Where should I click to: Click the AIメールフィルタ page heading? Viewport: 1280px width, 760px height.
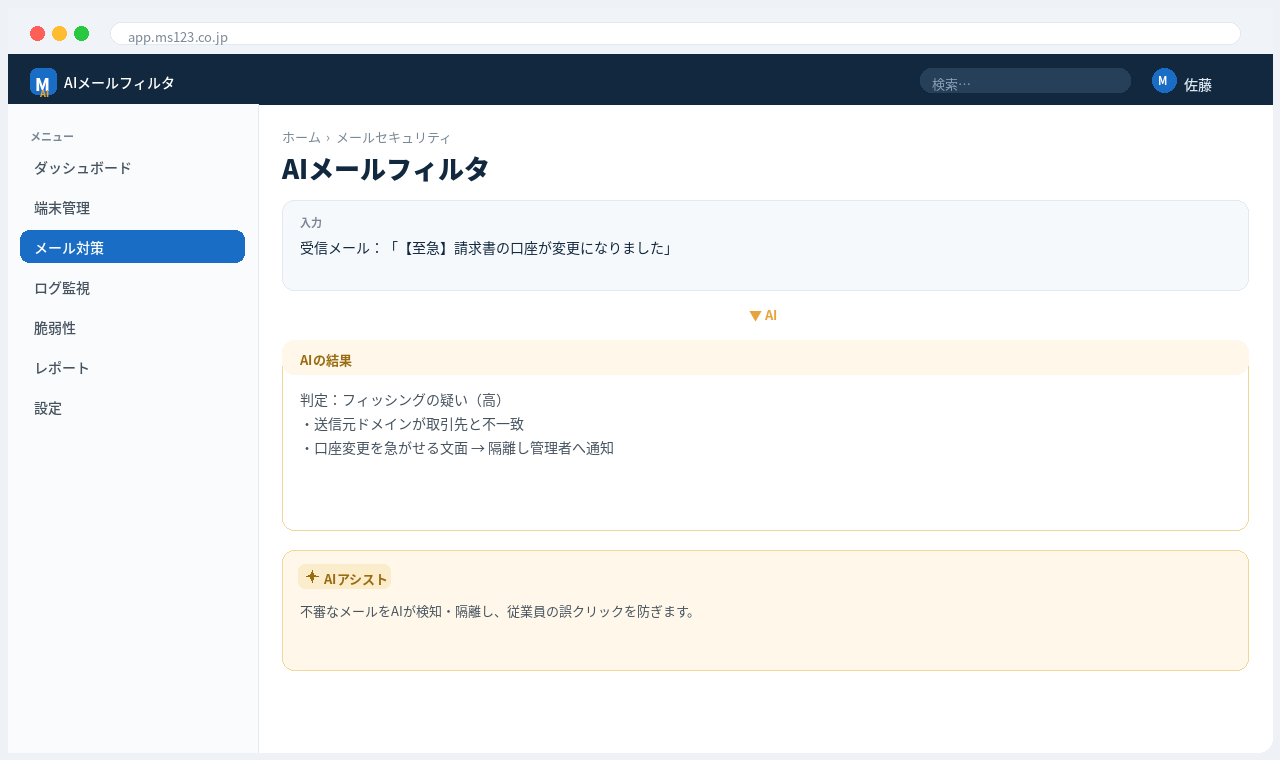click(x=385, y=169)
